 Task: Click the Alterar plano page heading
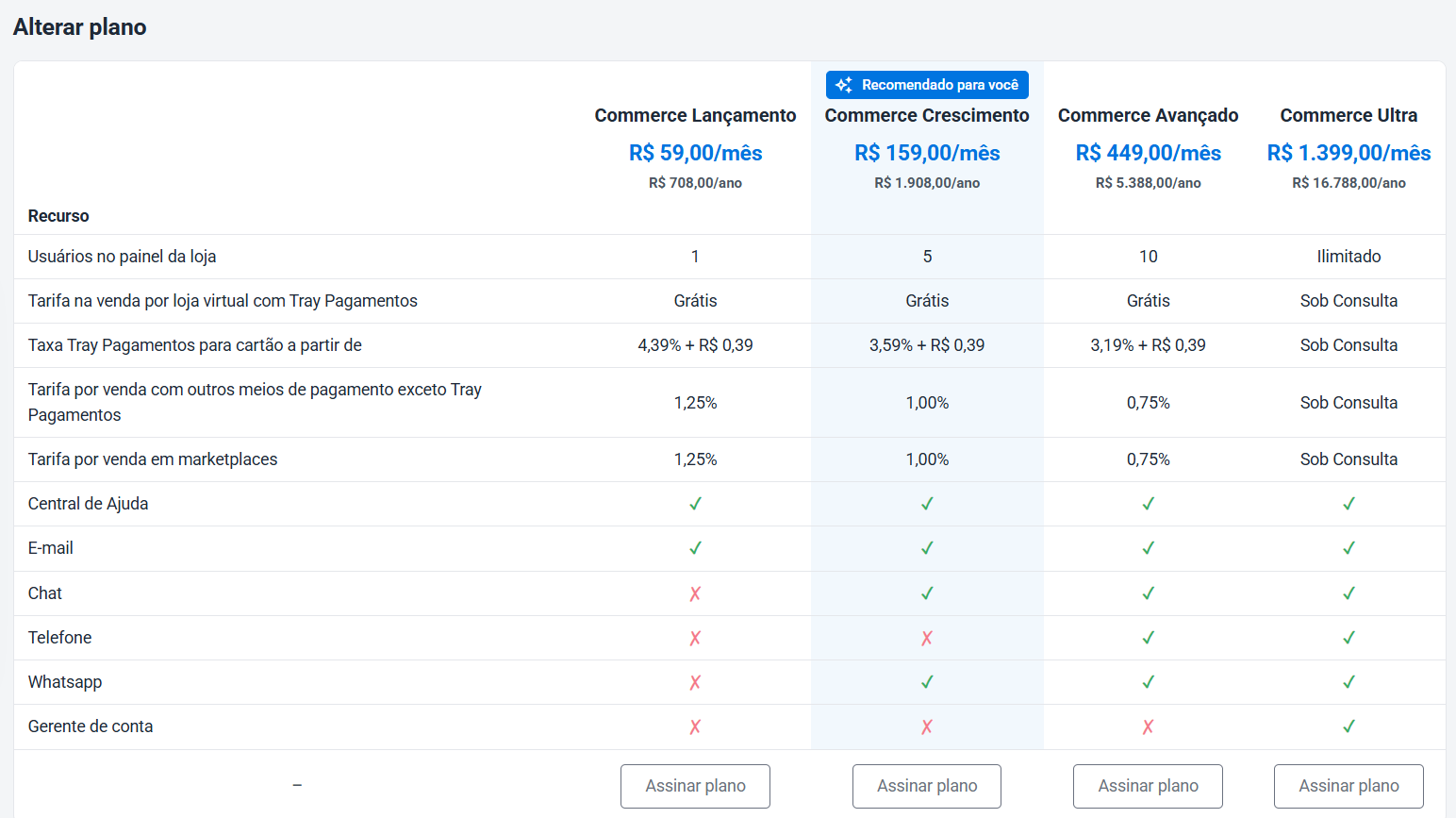[80, 27]
